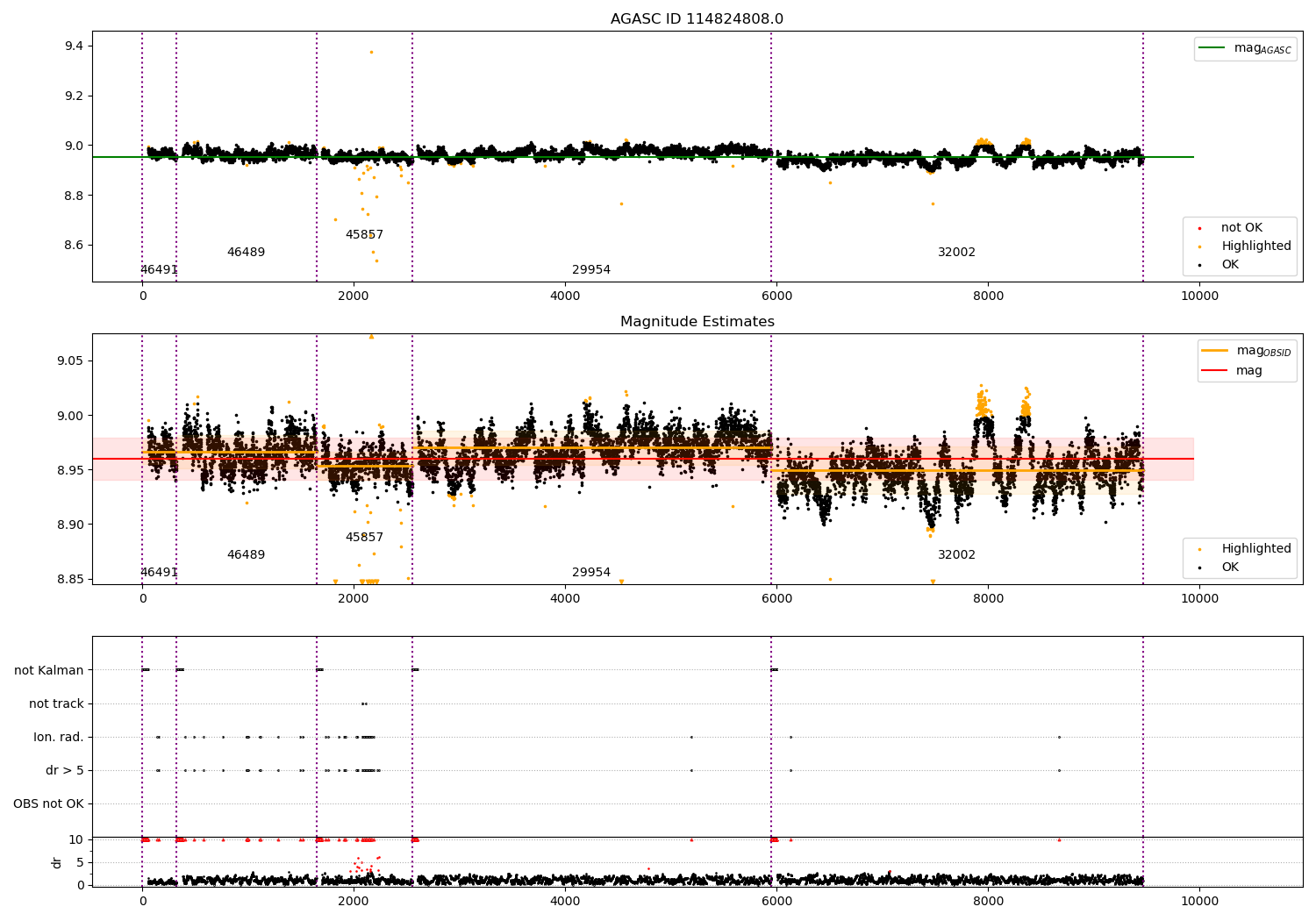Click obsid label 29954 in Magnitude Estimates plot

pyautogui.click(x=591, y=573)
